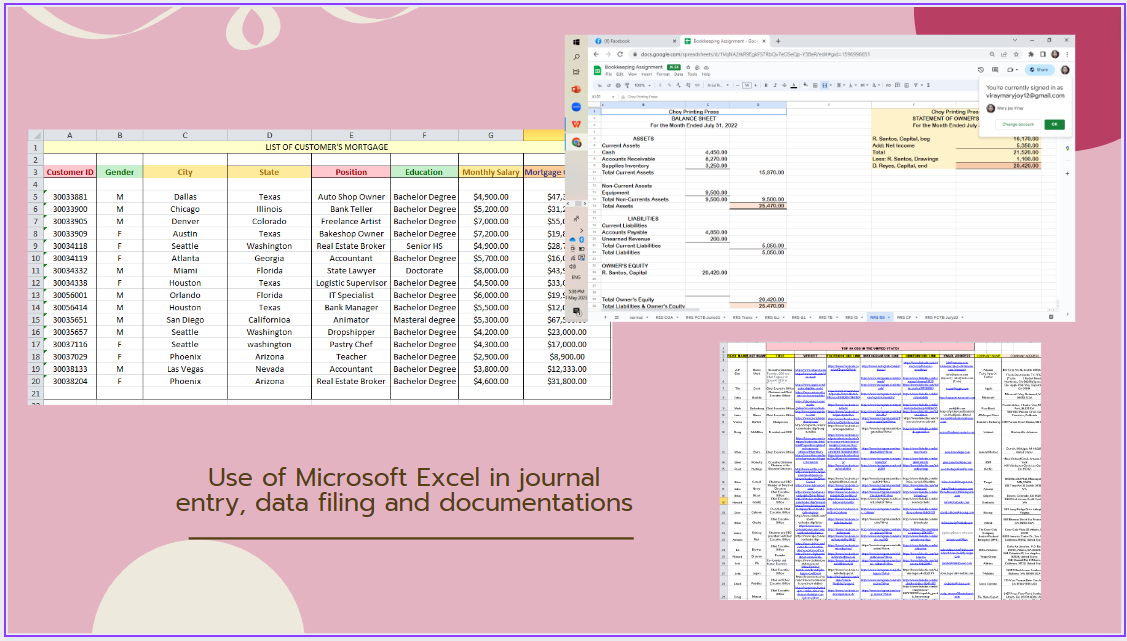Open the filter views dropdown arrow
The height and width of the screenshot is (641, 1127).
tap(922, 85)
